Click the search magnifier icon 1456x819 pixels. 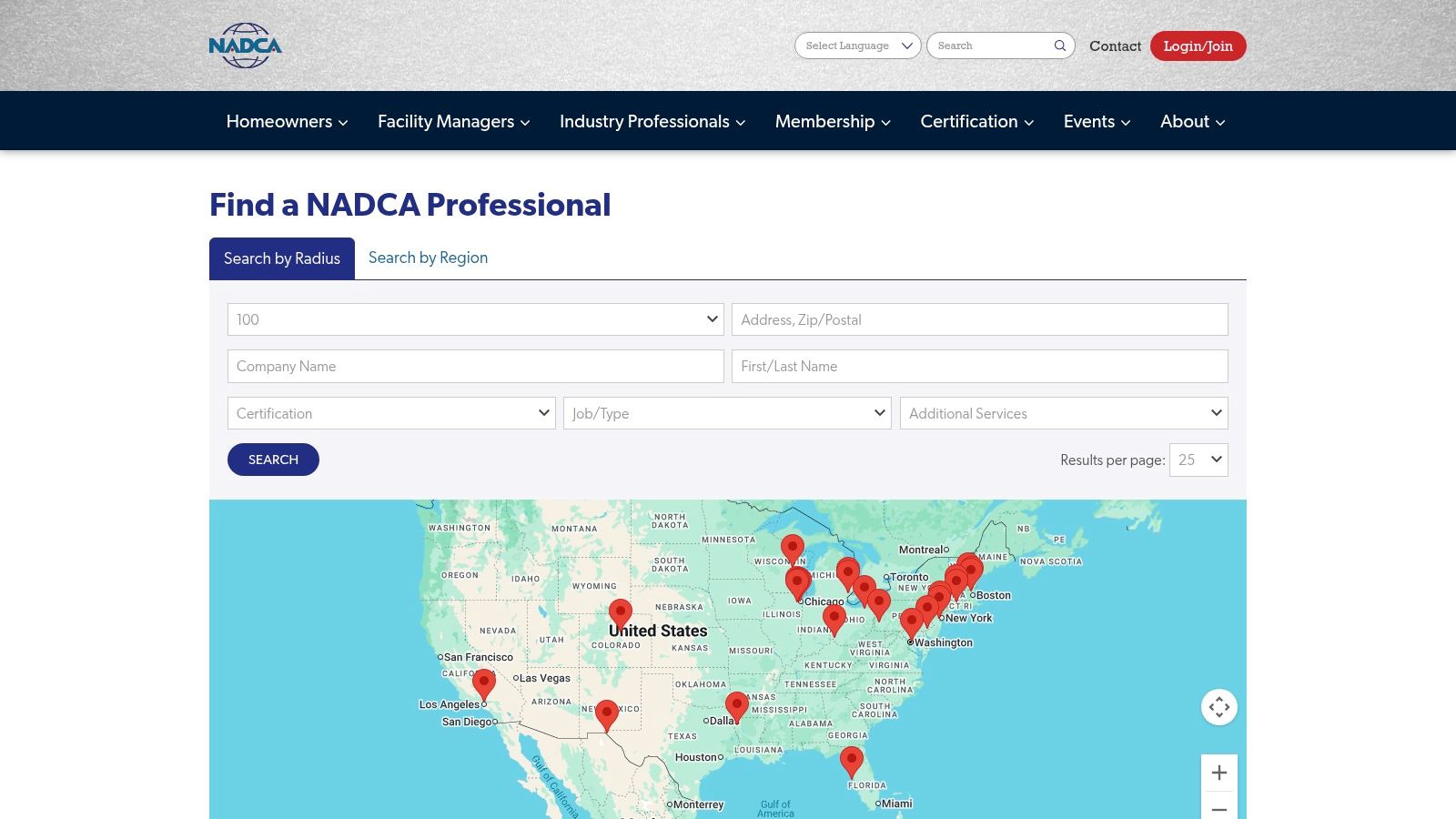point(1058,45)
